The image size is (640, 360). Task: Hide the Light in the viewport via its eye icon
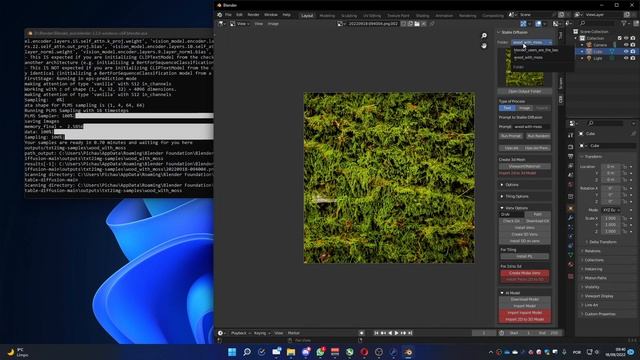(626, 58)
